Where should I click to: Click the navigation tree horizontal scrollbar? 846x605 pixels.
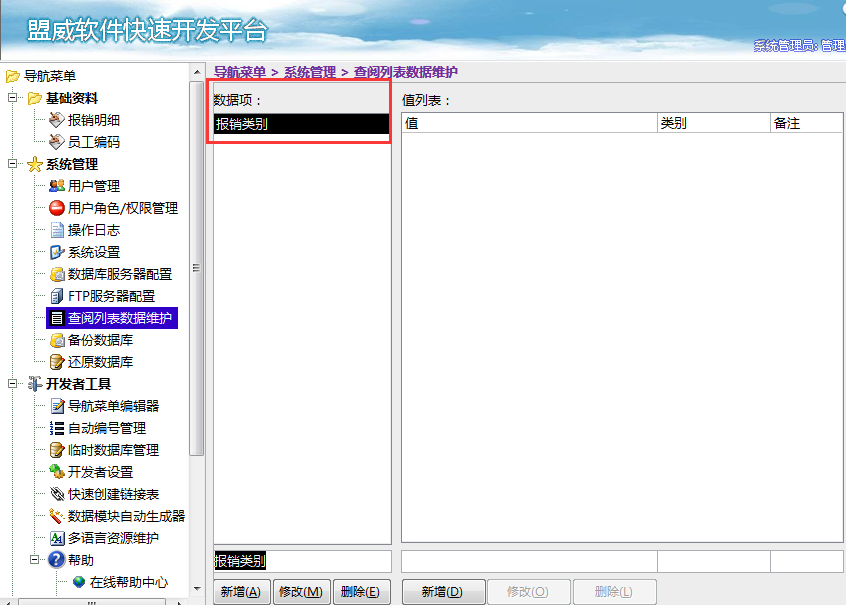pos(92,601)
